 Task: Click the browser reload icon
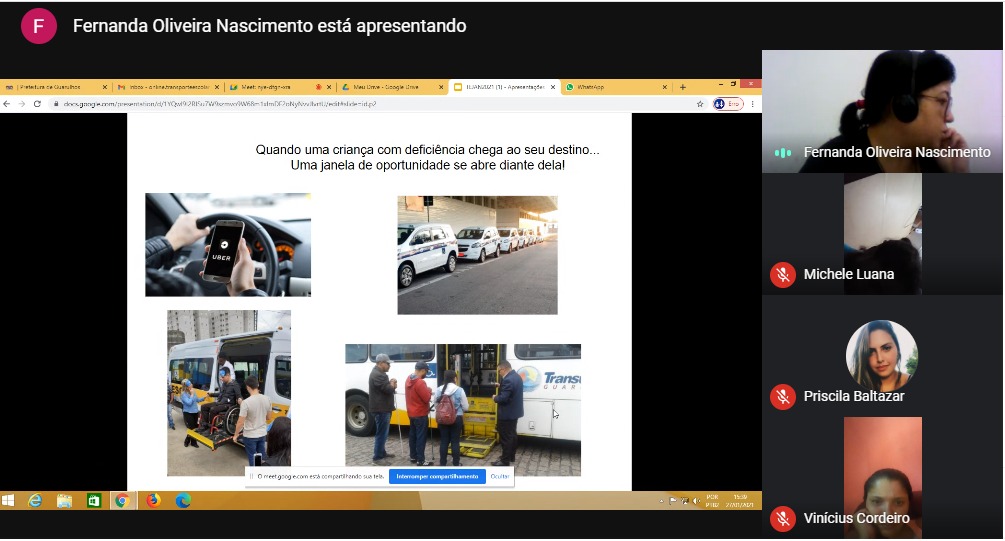[37, 104]
